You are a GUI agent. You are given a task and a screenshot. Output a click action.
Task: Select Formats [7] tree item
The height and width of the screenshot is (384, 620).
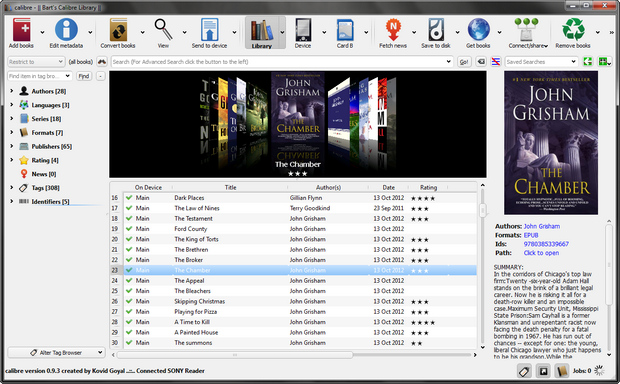click(x=47, y=132)
